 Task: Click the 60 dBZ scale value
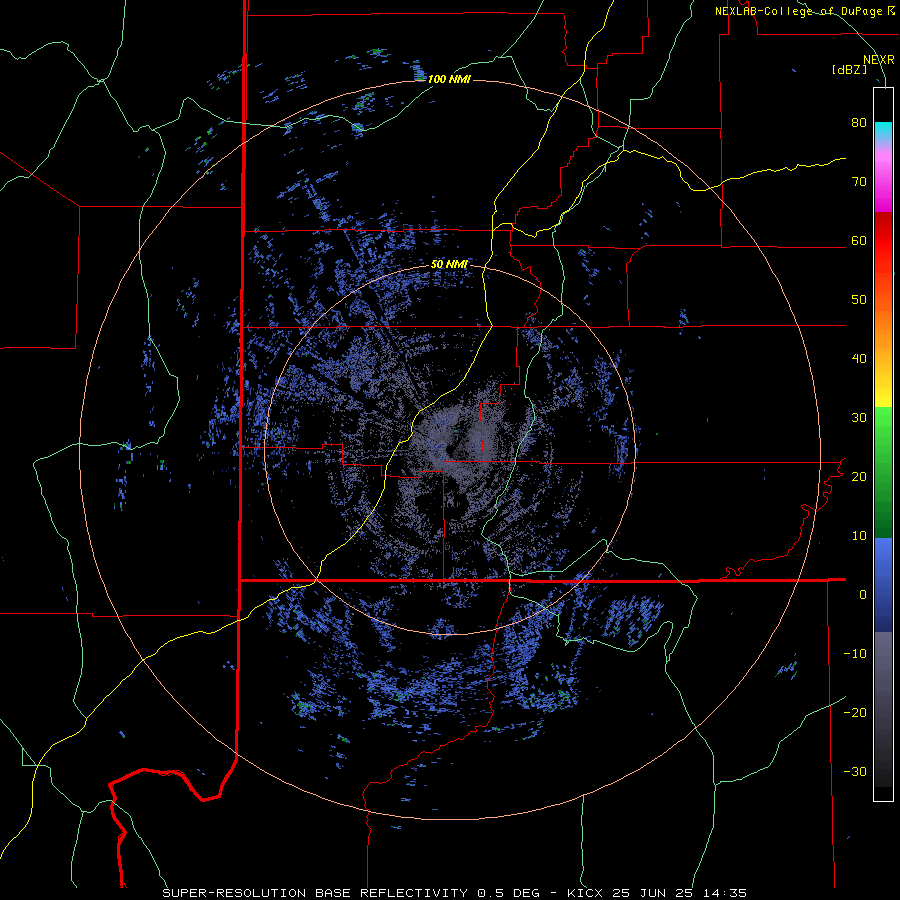[859, 241]
